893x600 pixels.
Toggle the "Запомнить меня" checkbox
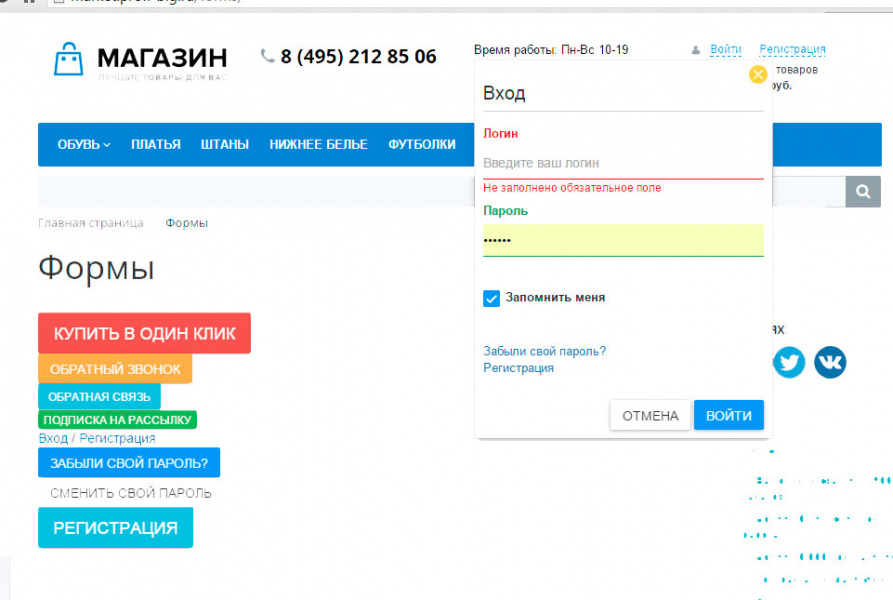(x=491, y=298)
